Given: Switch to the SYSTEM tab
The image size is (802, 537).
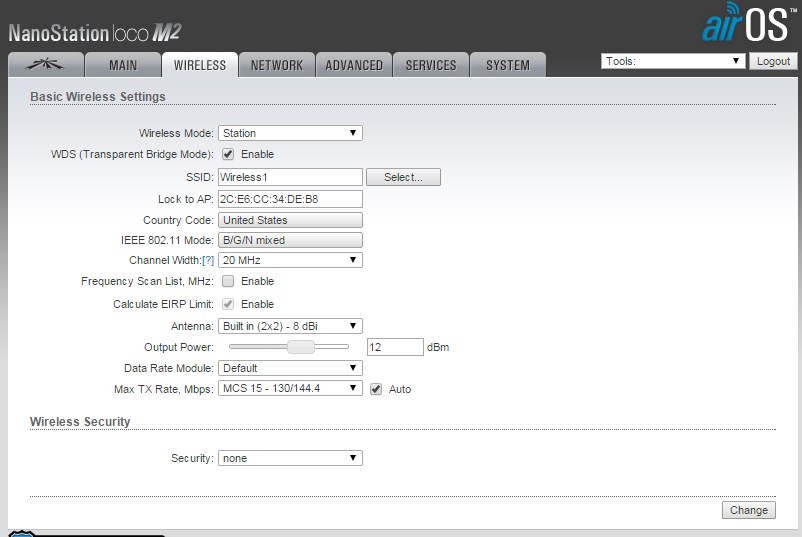Looking at the screenshot, I should click(x=508, y=64).
